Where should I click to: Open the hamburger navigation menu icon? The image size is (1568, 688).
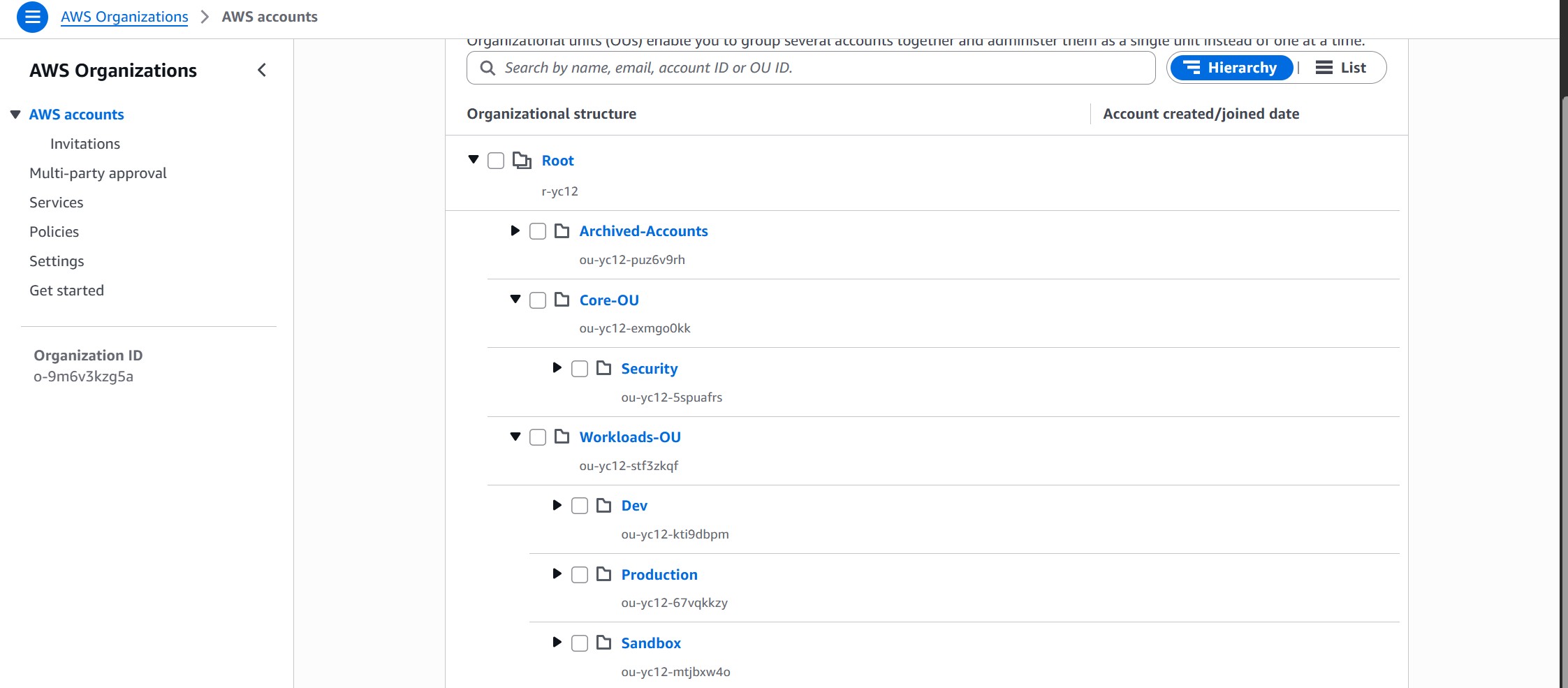[x=32, y=17]
